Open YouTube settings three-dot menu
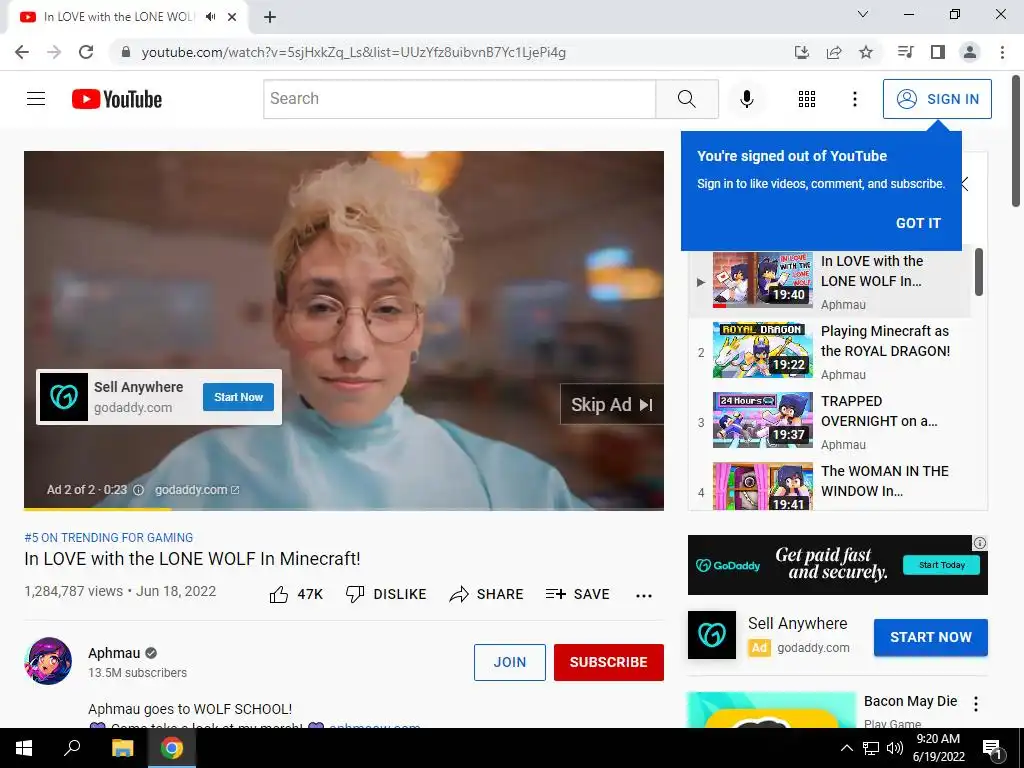The width and height of the screenshot is (1024, 768). click(x=854, y=99)
